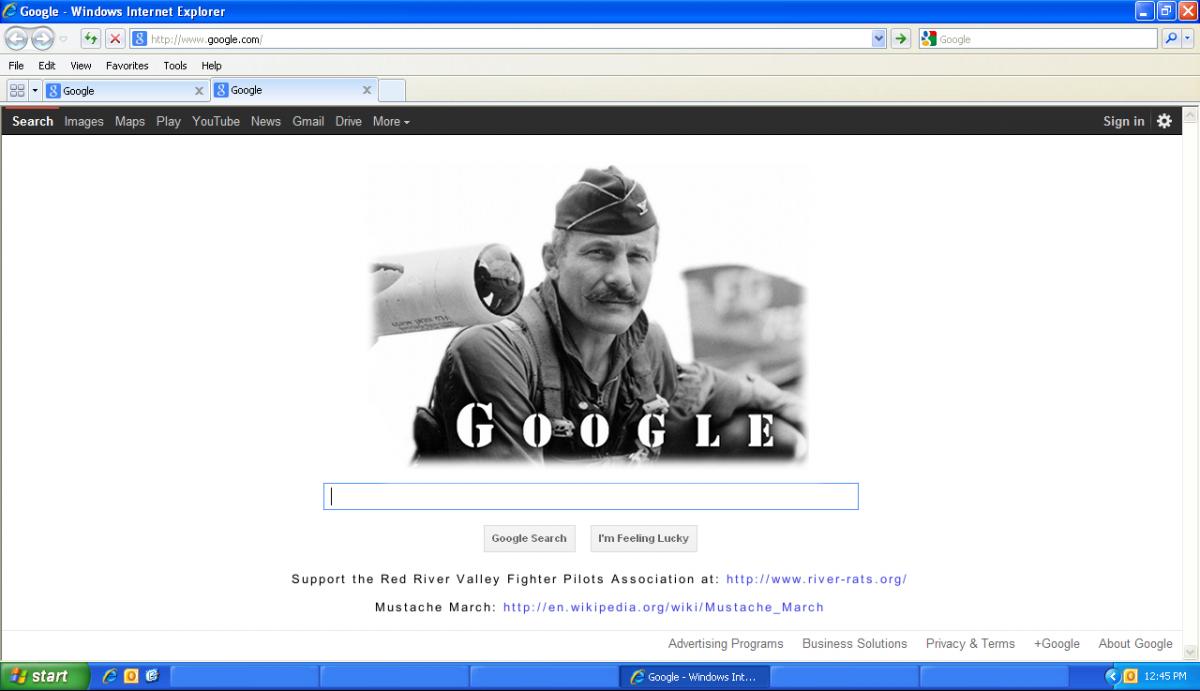Expand the address bar history dropdown

tap(879, 39)
